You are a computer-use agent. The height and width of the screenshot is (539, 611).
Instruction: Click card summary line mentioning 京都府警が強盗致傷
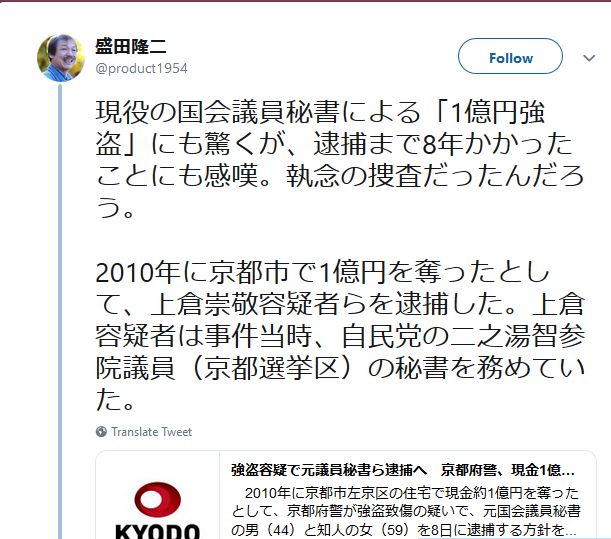[x=406, y=511]
